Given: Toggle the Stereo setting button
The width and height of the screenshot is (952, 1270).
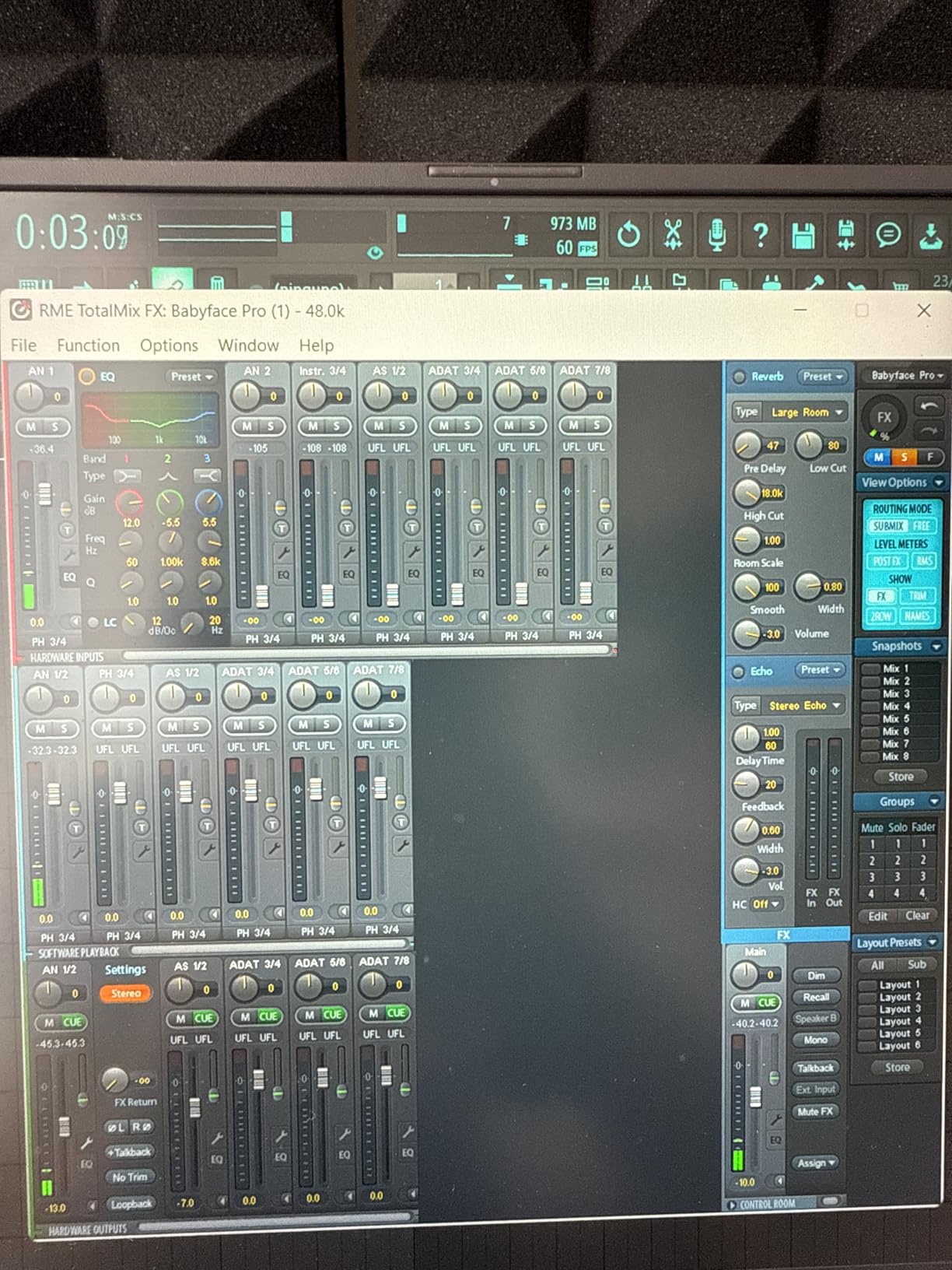Looking at the screenshot, I should [x=125, y=994].
